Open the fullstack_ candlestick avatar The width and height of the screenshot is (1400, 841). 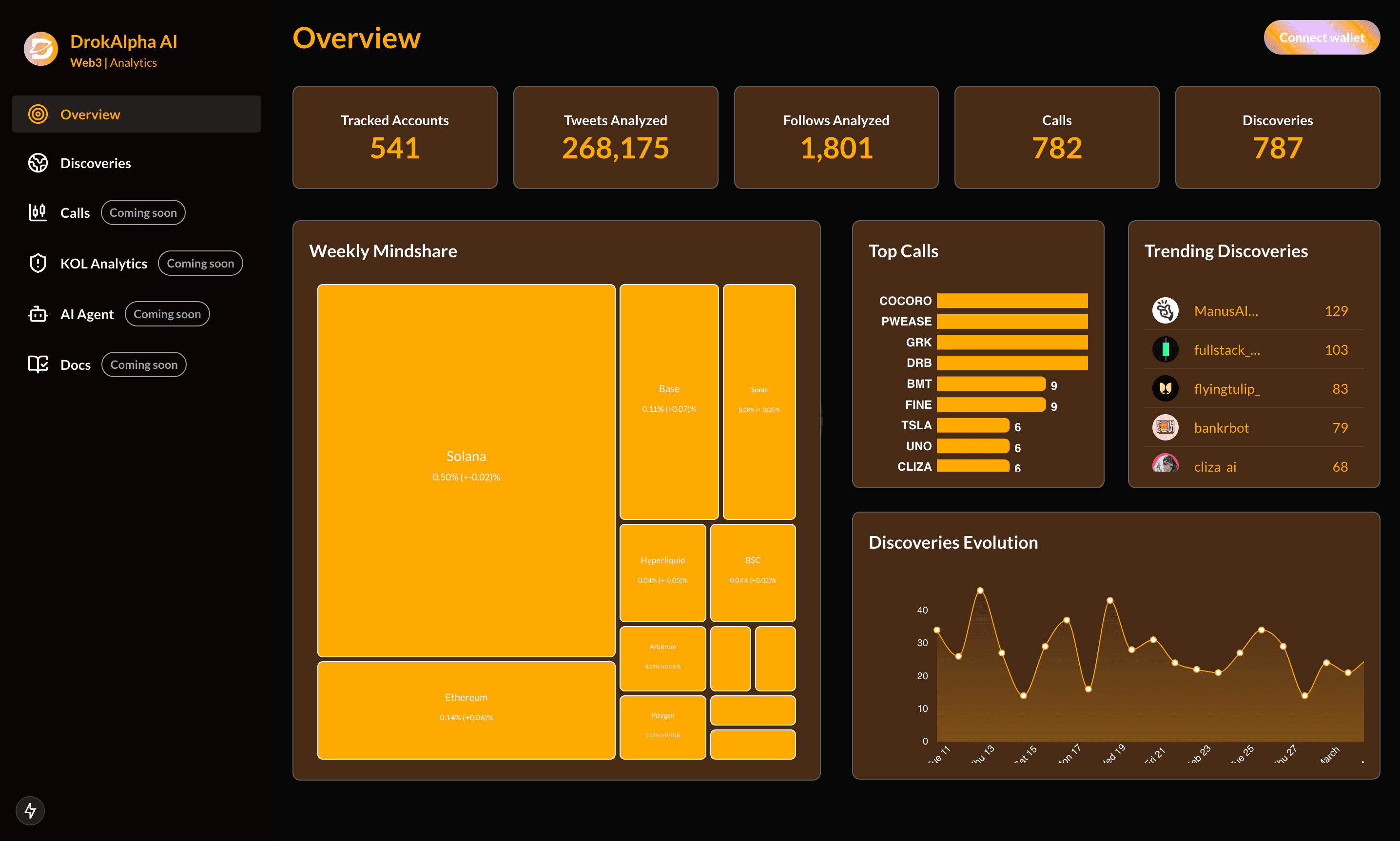(x=1166, y=350)
